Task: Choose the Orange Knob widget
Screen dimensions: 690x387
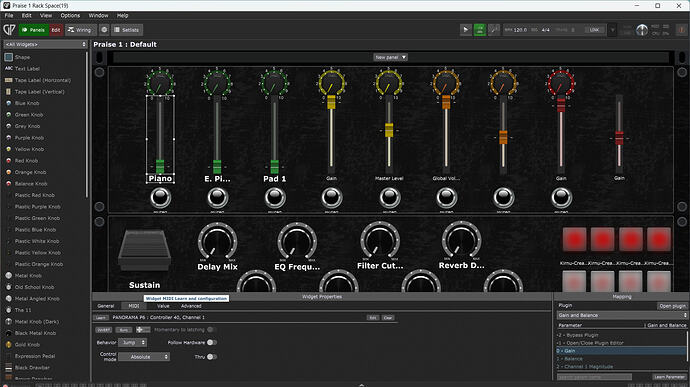Action: (25, 172)
